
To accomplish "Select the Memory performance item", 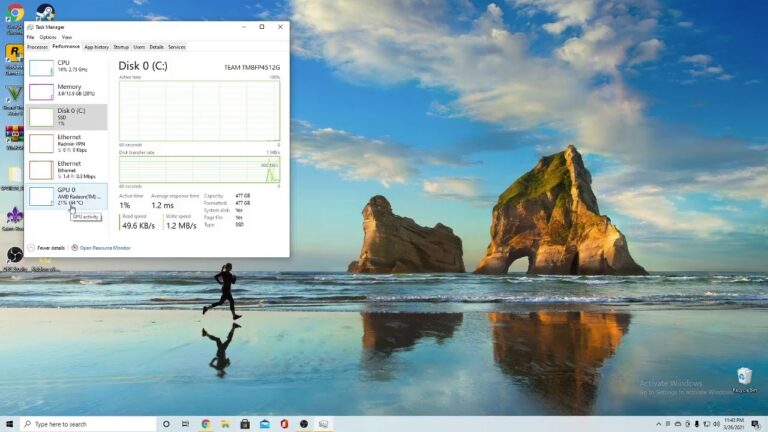I will tap(66, 91).
